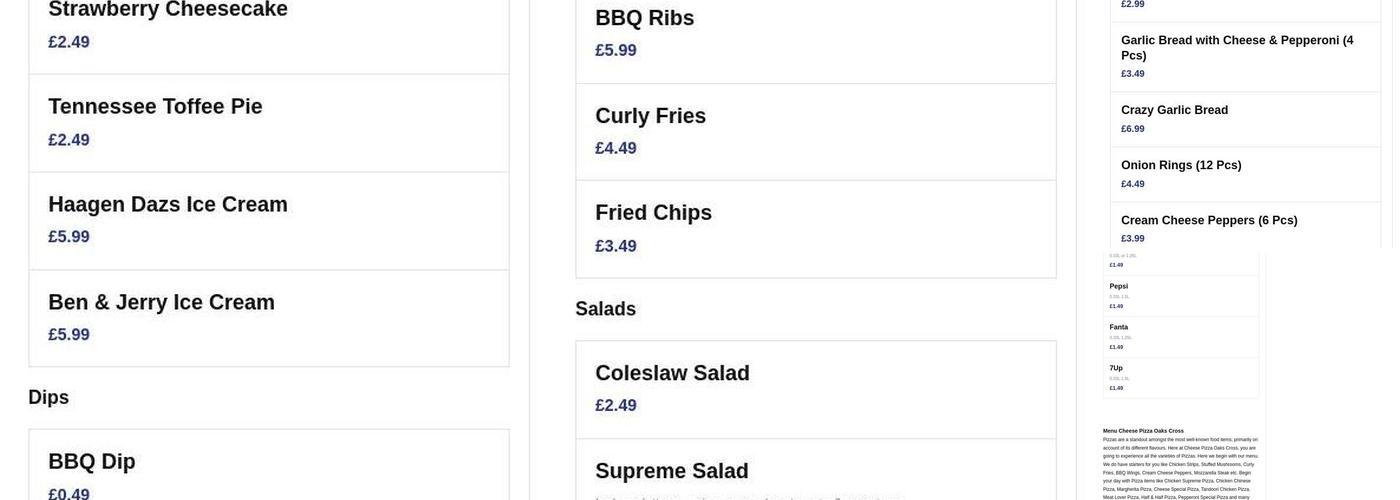The image size is (1400, 500).
Task: Pick Cream Cheese Peppers (6 Pcs)
Action: tap(1209, 220)
